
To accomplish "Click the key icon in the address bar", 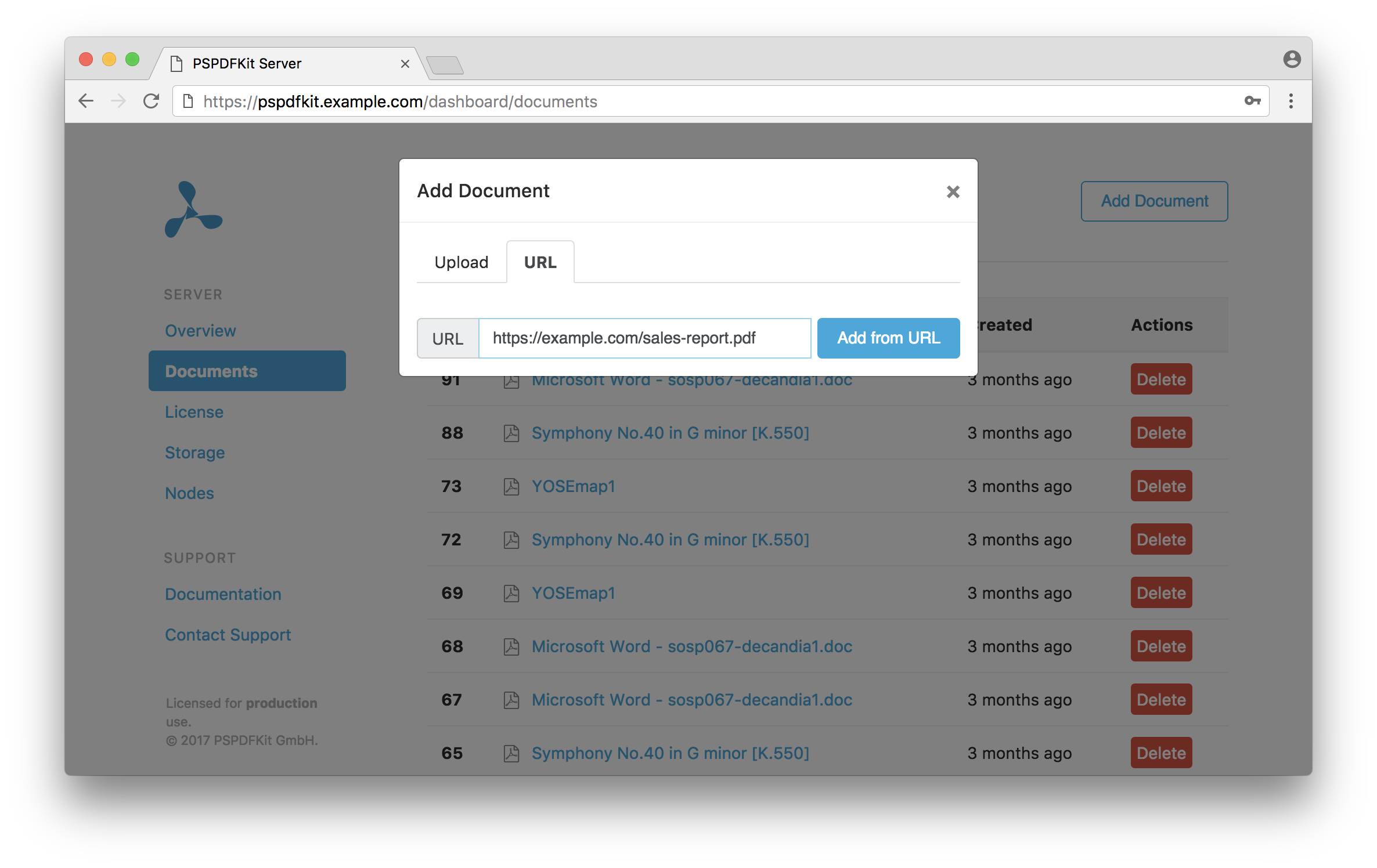I will point(1252,101).
